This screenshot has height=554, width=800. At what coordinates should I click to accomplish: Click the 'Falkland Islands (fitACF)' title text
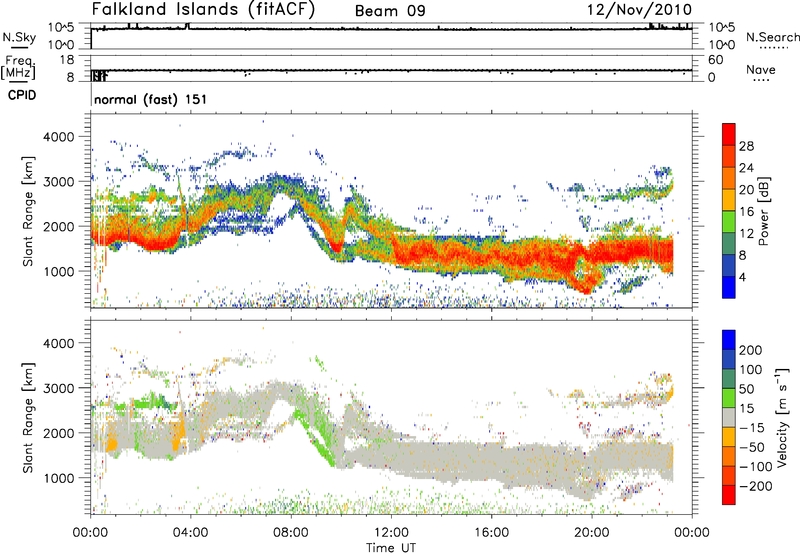coord(203,10)
